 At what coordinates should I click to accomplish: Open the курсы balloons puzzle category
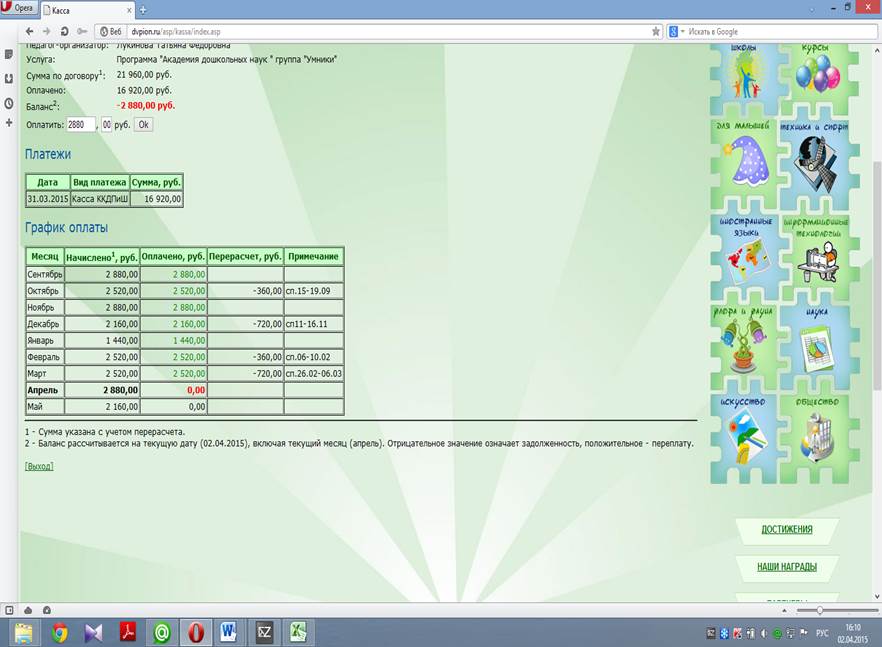(x=818, y=79)
